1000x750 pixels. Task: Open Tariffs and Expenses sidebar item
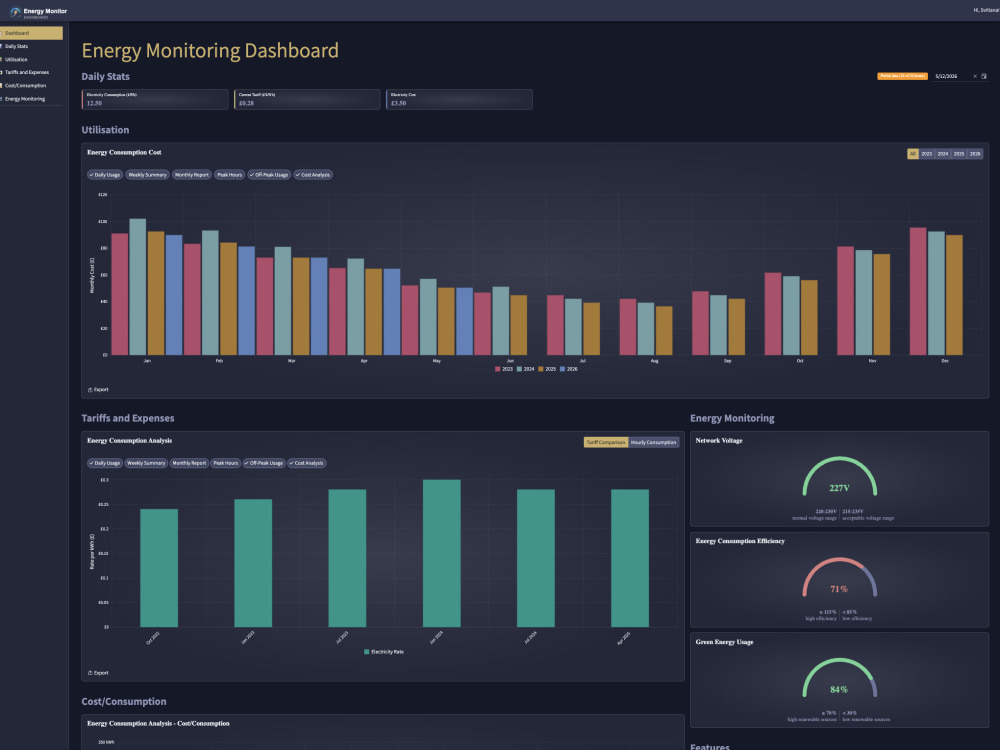tap(31, 73)
